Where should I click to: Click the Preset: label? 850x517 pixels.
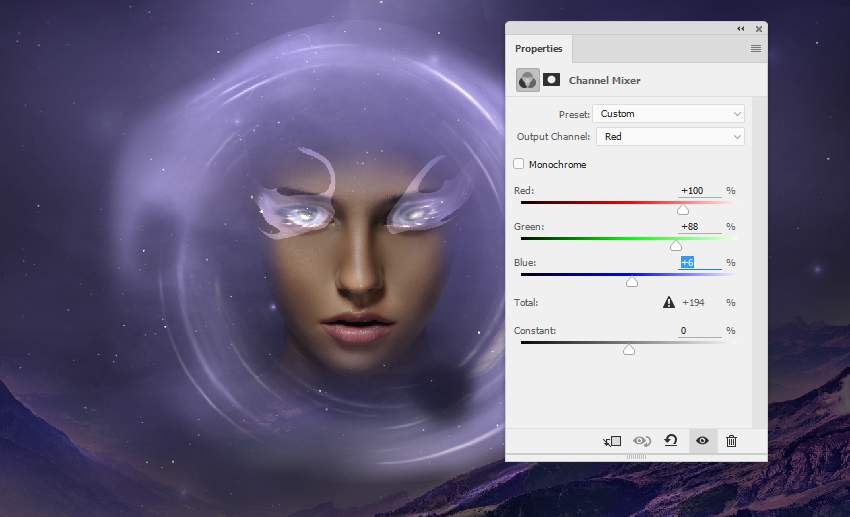[x=574, y=114]
